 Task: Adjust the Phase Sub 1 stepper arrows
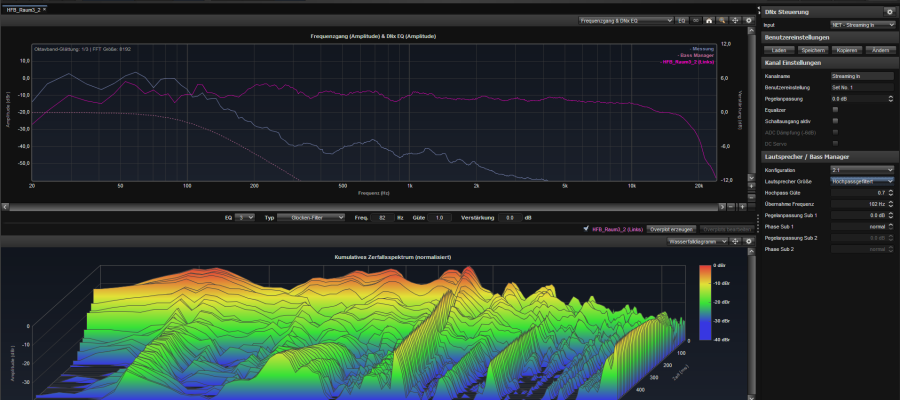[x=891, y=226]
